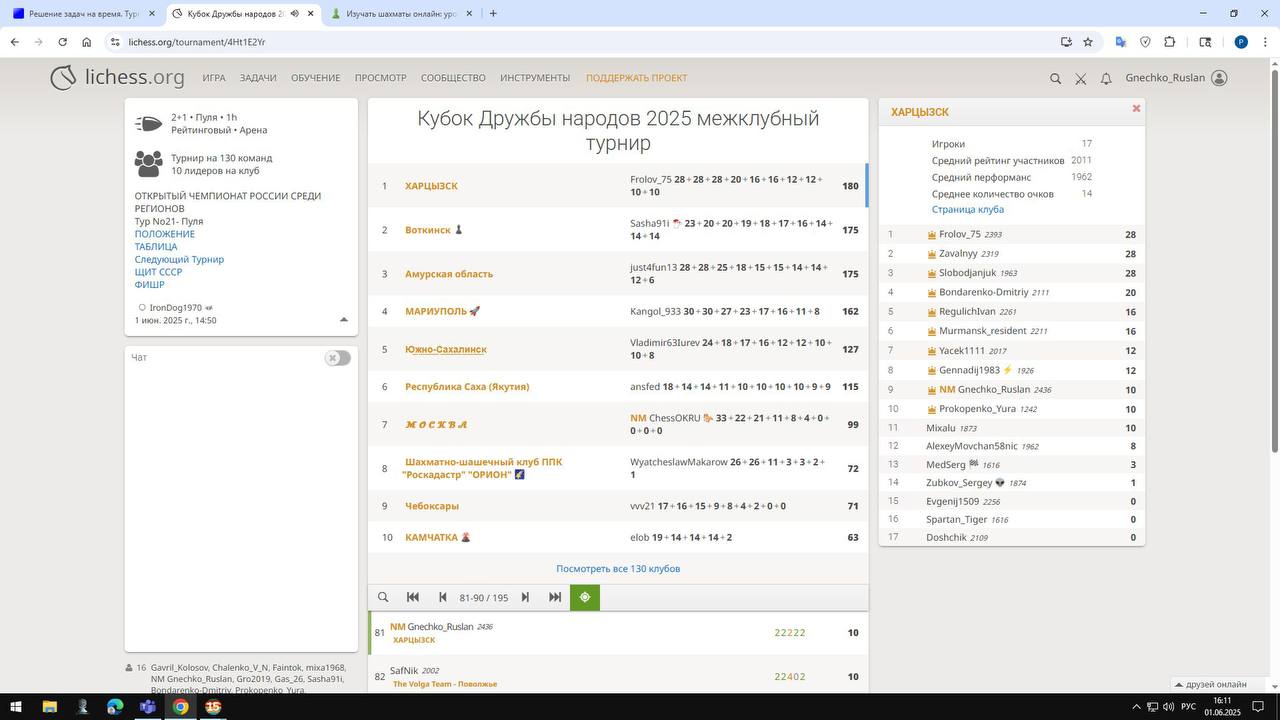Click the address bar URL

point(197,42)
